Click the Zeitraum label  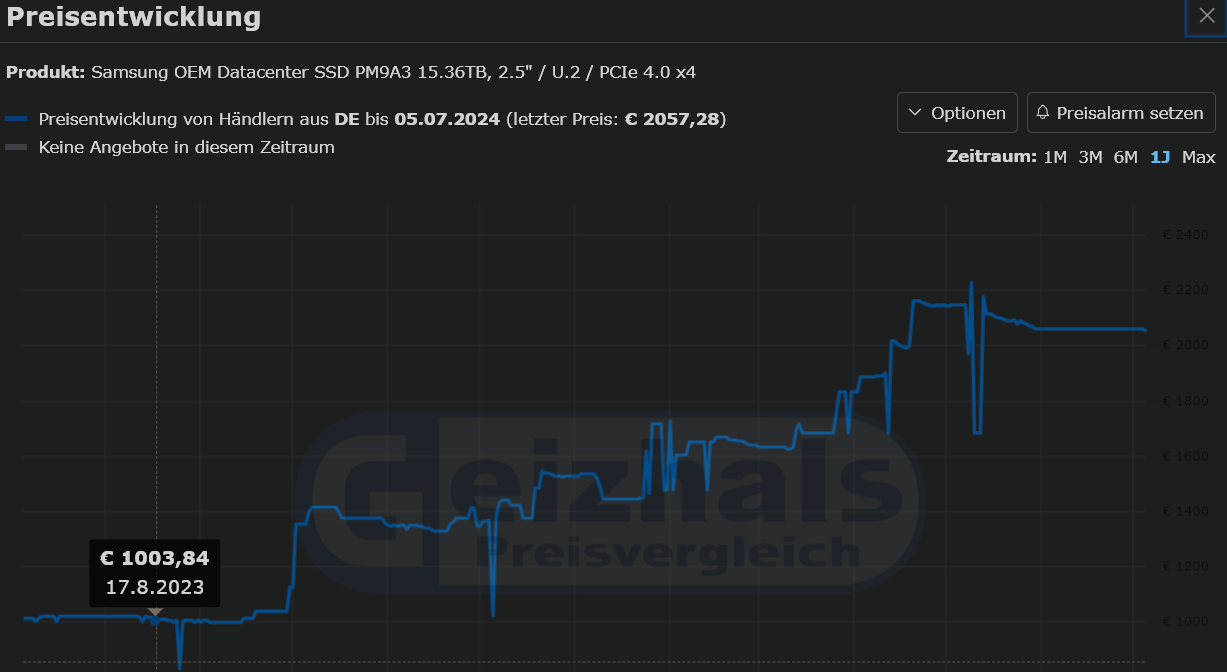tap(991, 157)
